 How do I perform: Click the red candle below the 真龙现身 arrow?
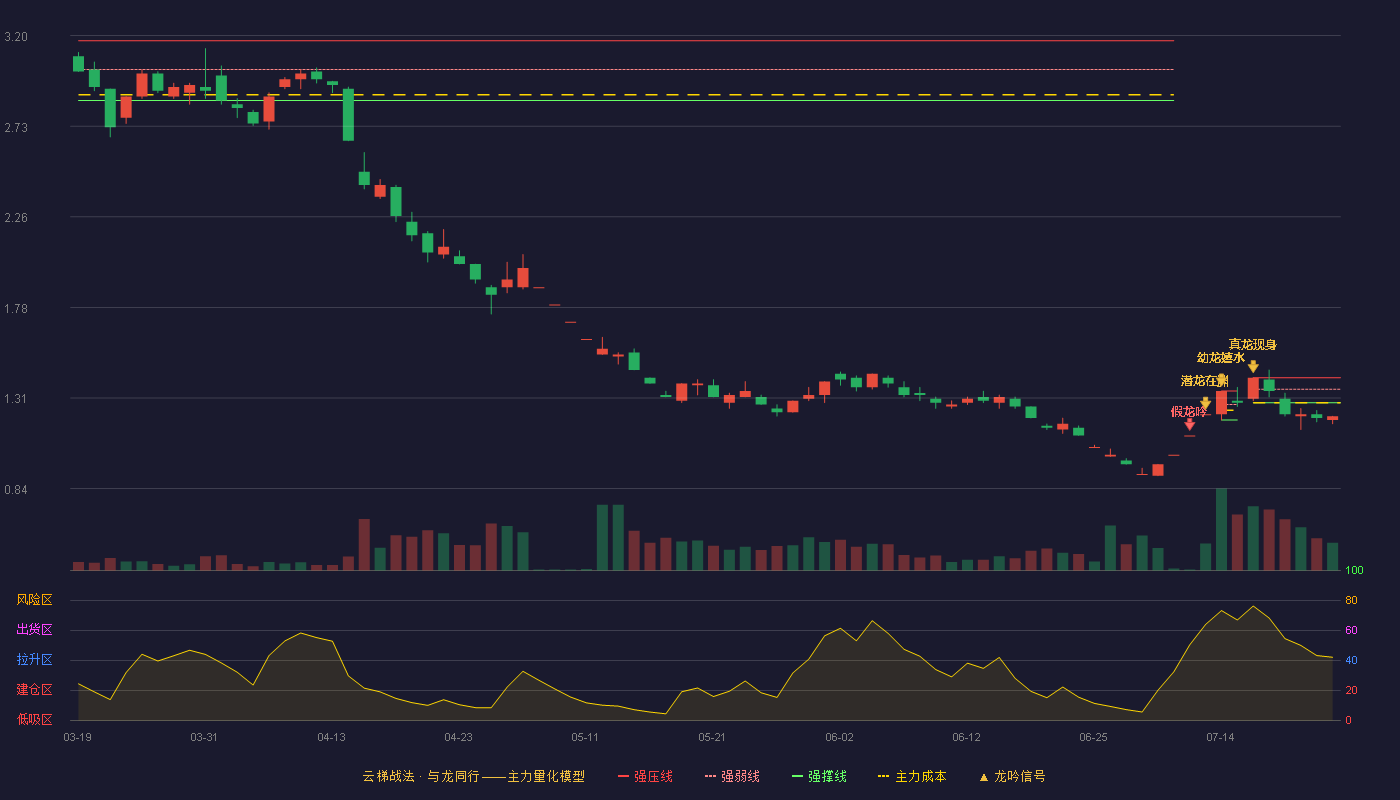pos(1253,388)
